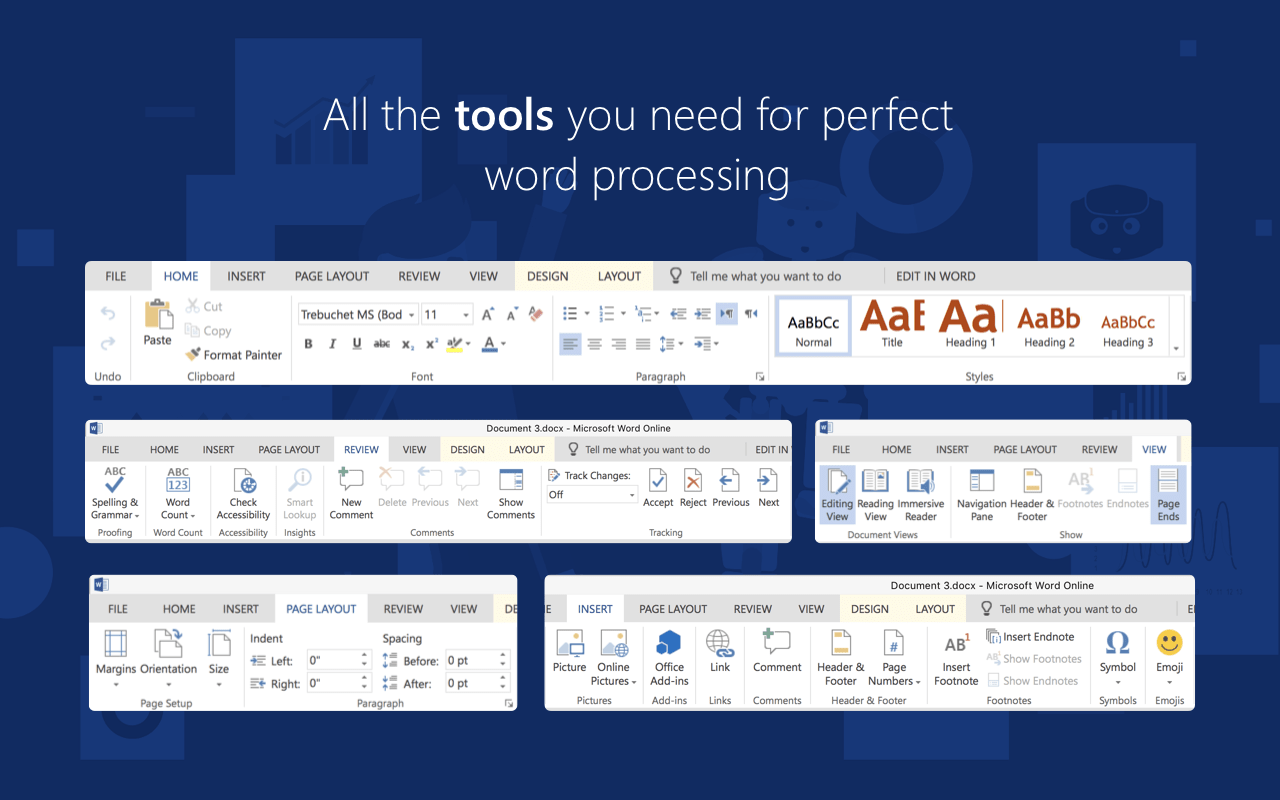Click Show Comments icon
The width and height of the screenshot is (1280, 800).
click(x=511, y=480)
